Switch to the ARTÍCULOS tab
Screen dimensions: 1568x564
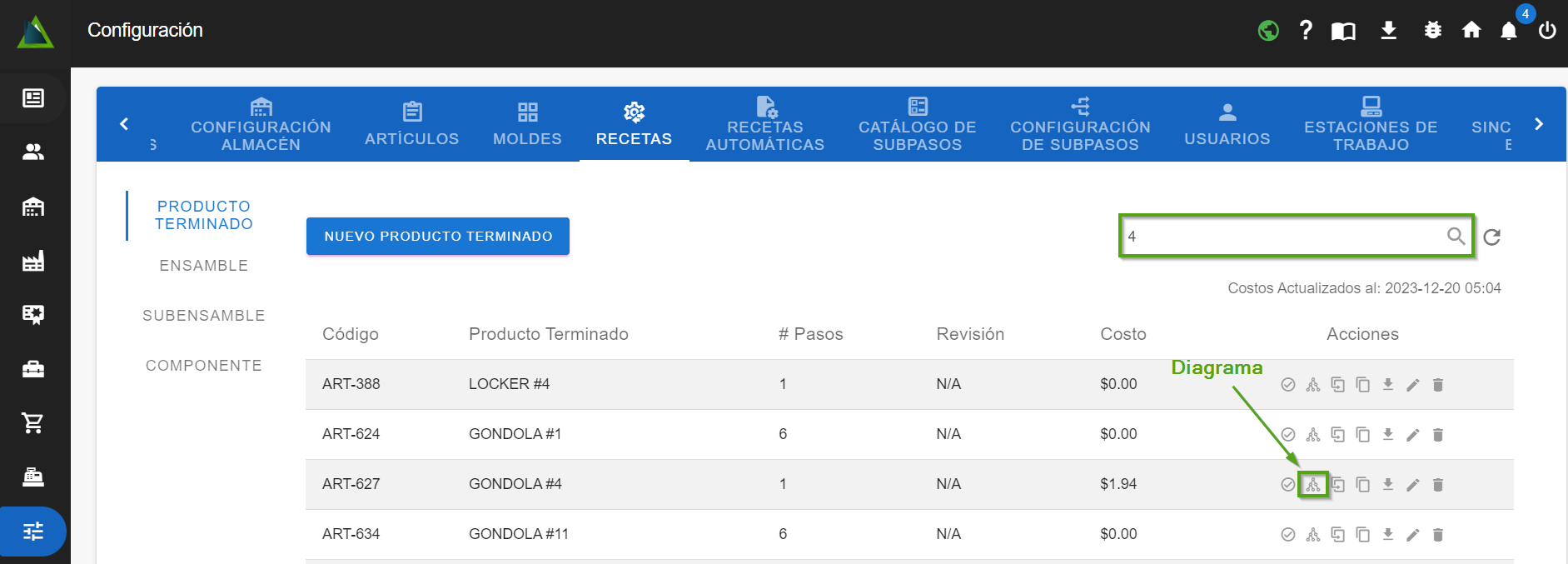[x=411, y=124]
